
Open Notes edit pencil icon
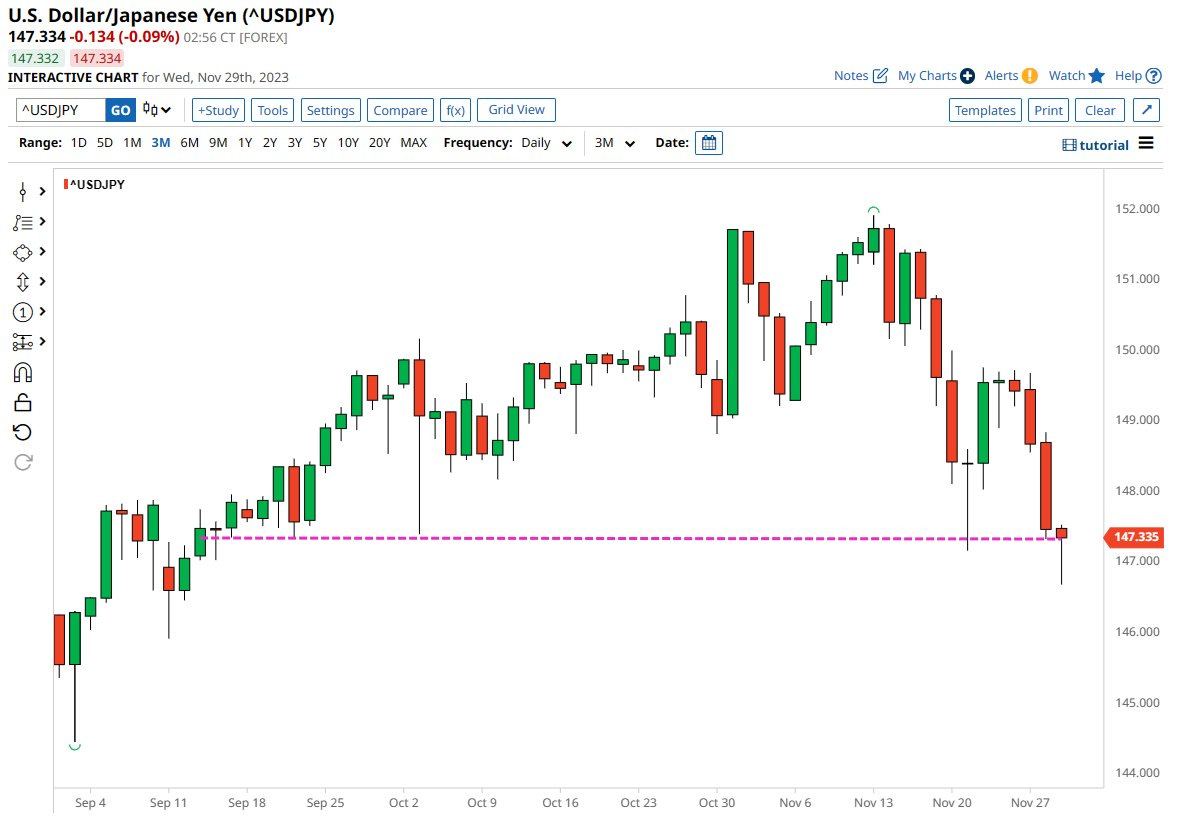880,76
